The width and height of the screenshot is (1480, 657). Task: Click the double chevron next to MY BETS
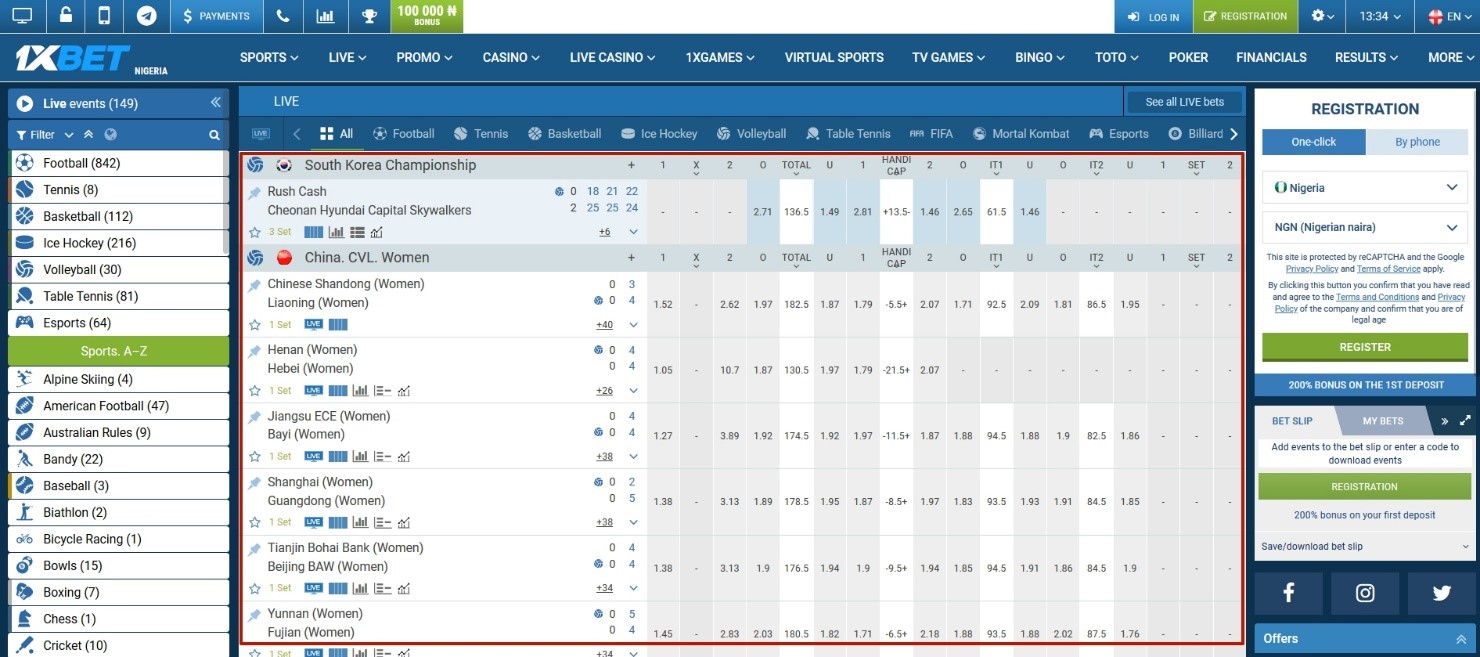click(1444, 421)
